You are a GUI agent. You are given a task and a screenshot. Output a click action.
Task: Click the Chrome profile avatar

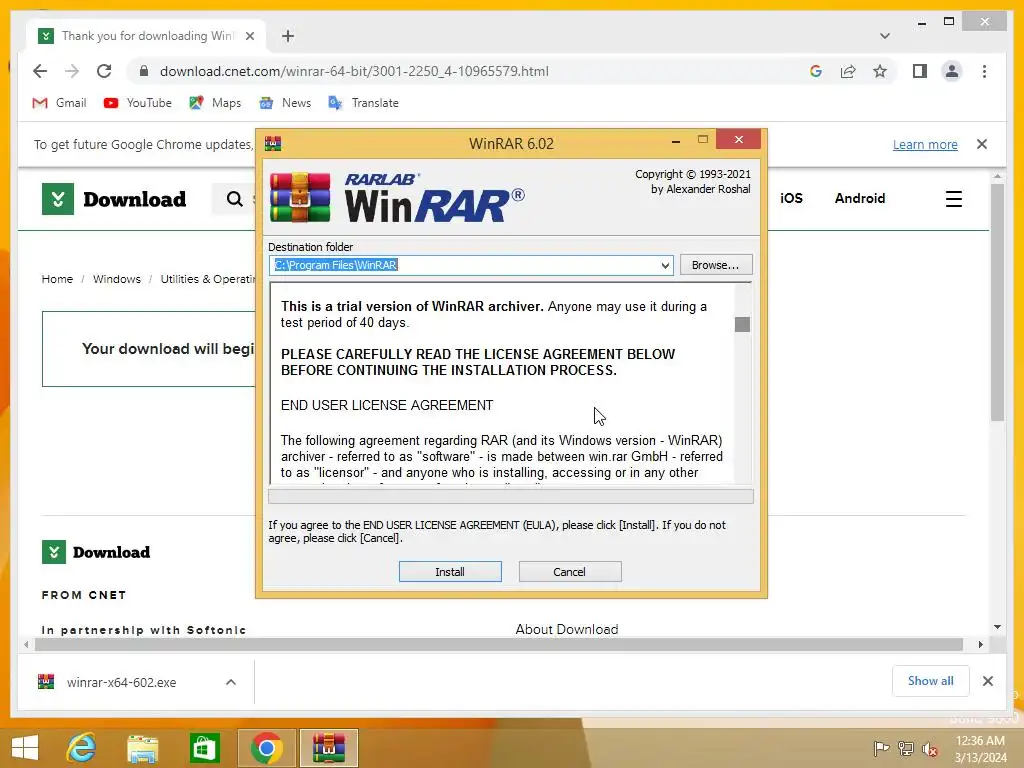[952, 71]
